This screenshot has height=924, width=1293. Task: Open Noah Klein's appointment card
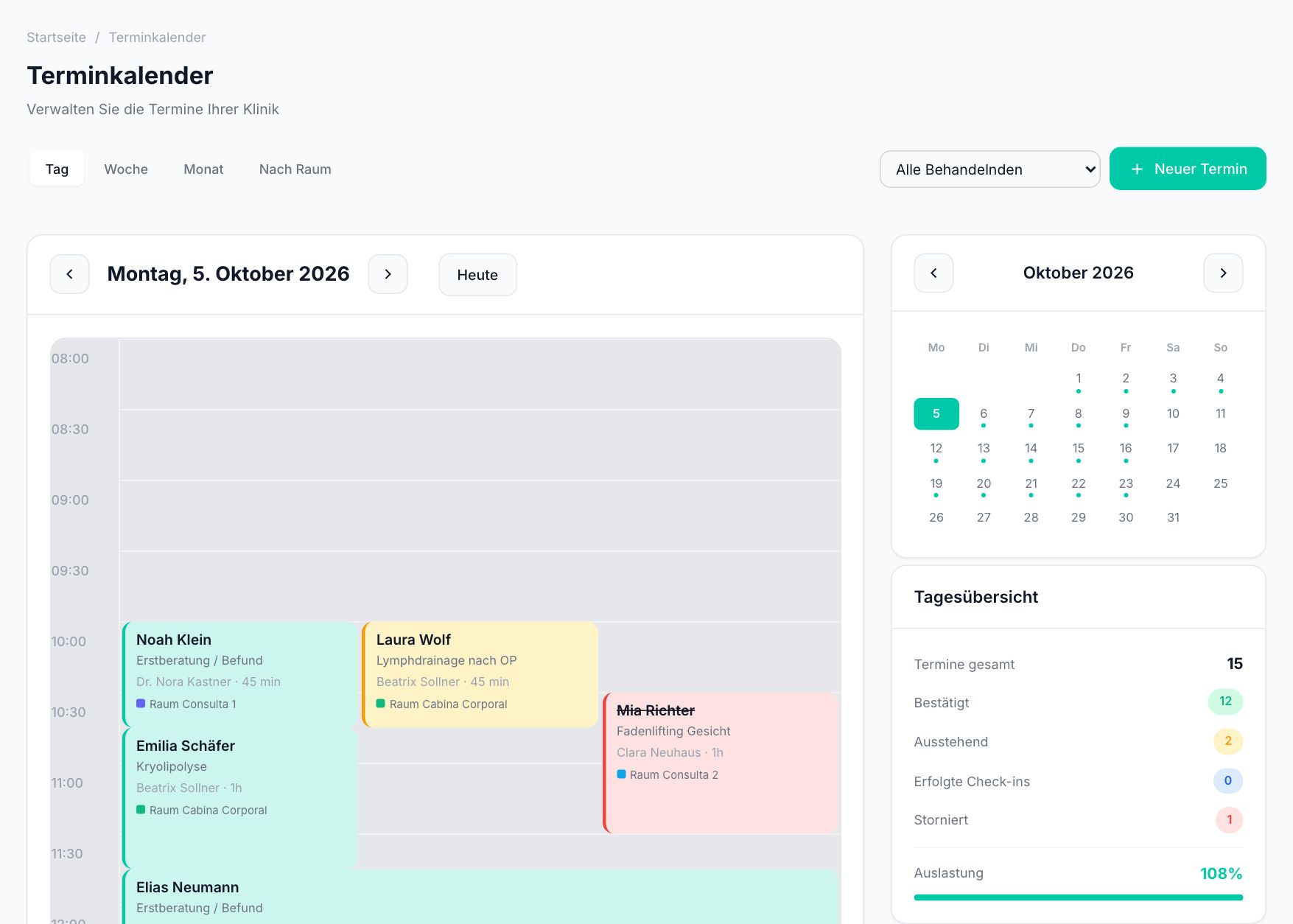click(239, 674)
